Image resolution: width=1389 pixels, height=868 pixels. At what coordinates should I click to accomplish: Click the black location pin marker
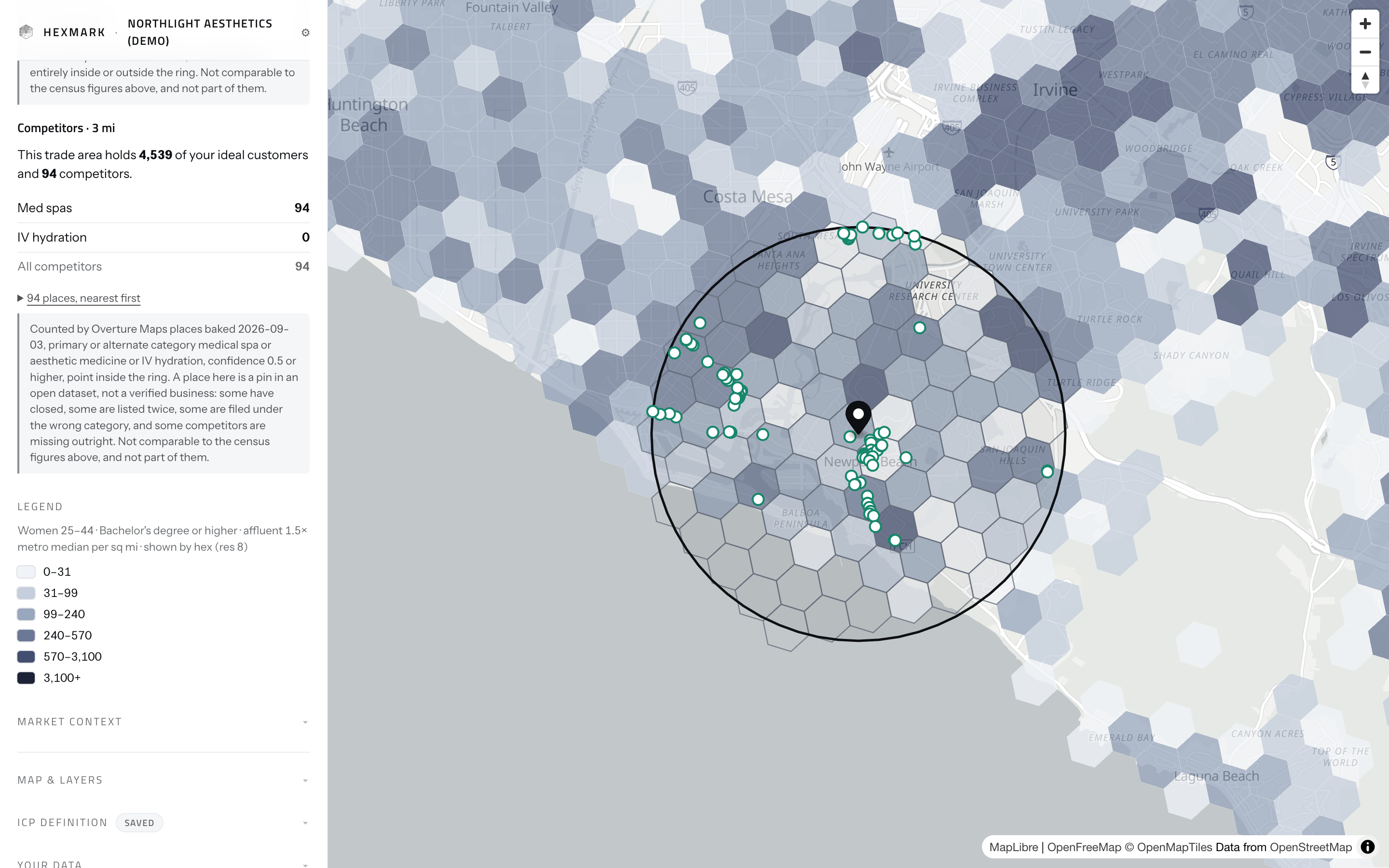[858, 417]
